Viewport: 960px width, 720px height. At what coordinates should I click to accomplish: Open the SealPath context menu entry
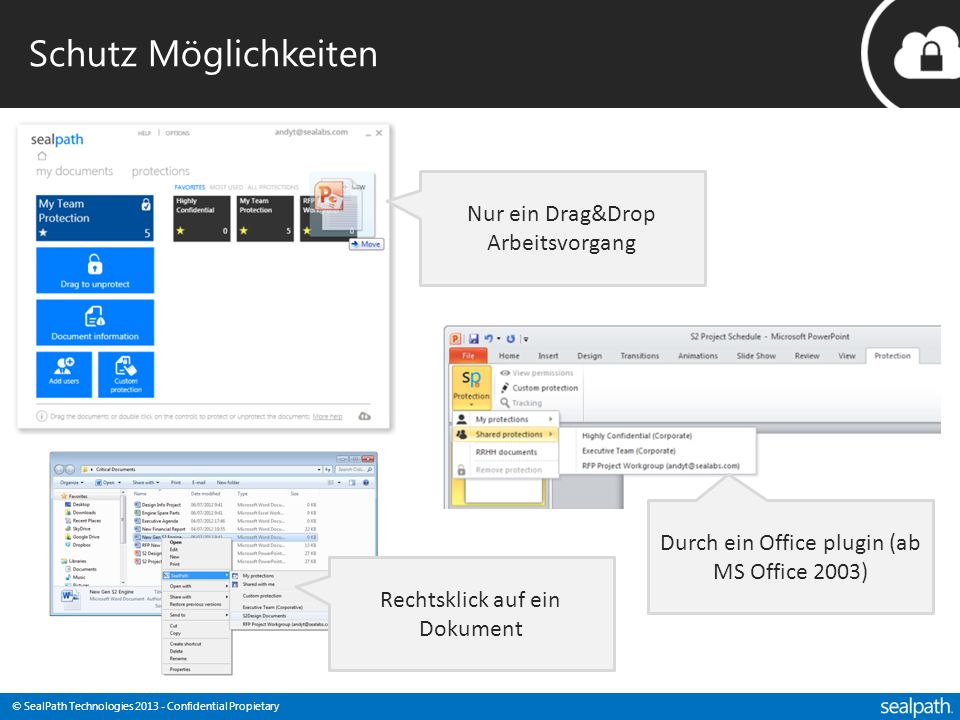196,576
